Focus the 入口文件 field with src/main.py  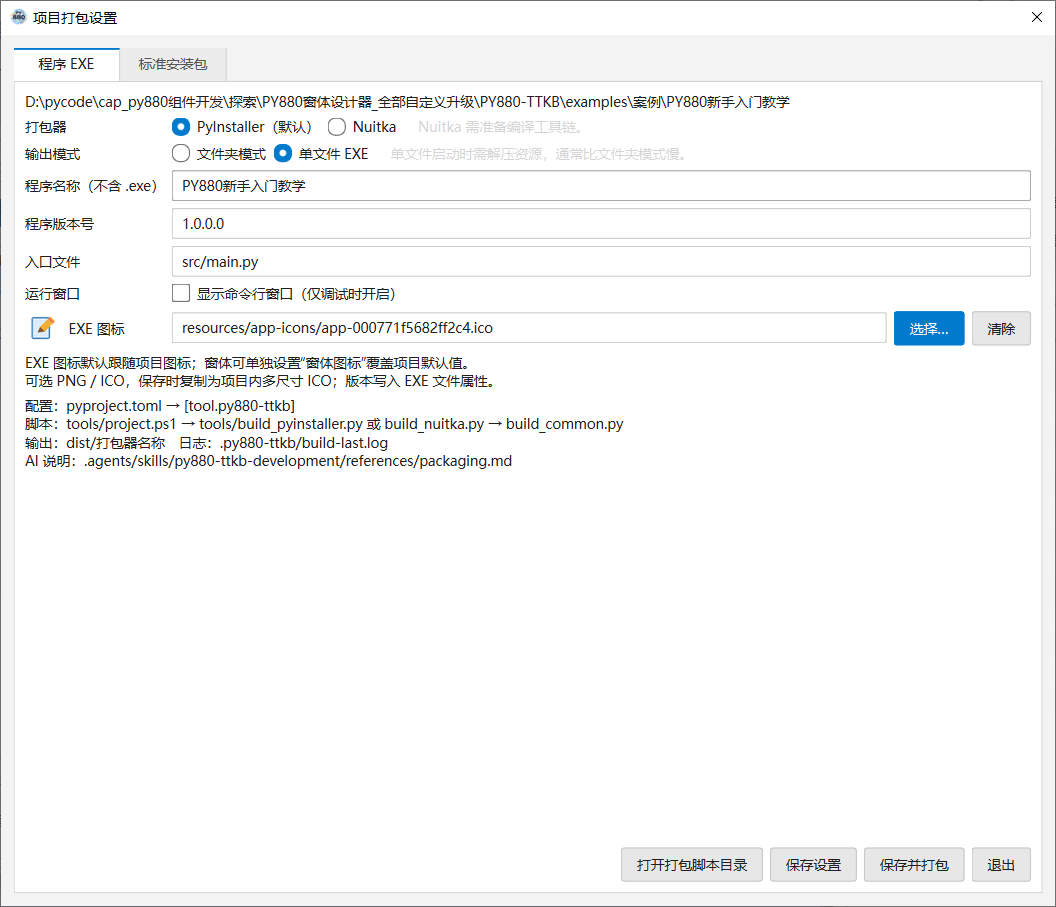601,261
